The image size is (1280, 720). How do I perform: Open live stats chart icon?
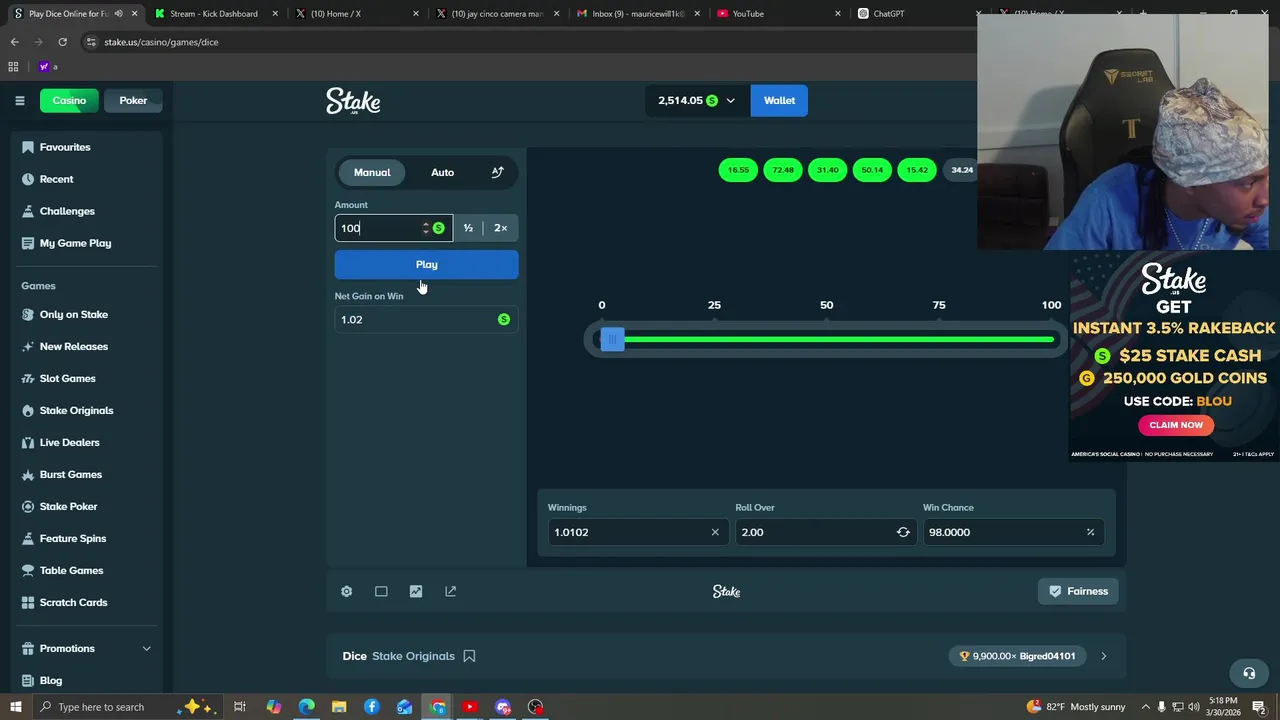416,591
